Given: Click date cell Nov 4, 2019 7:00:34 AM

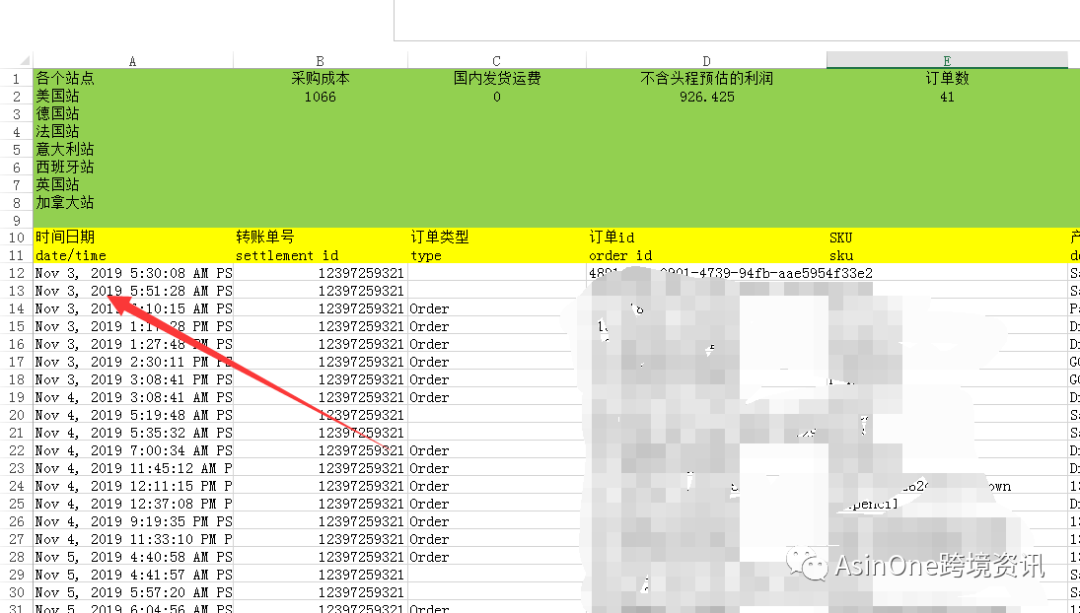Looking at the screenshot, I should tap(133, 450).
